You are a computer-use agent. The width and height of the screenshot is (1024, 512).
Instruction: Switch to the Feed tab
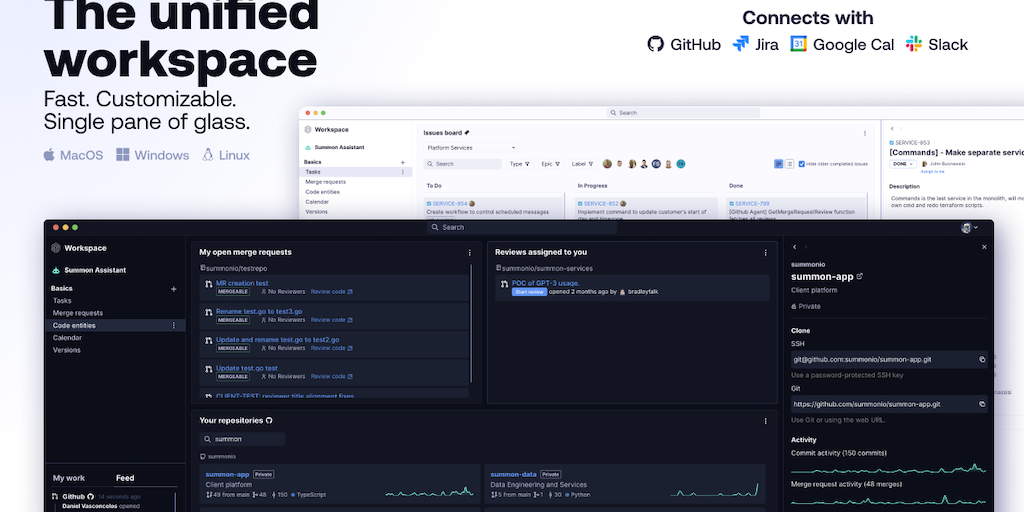(125, 478)
